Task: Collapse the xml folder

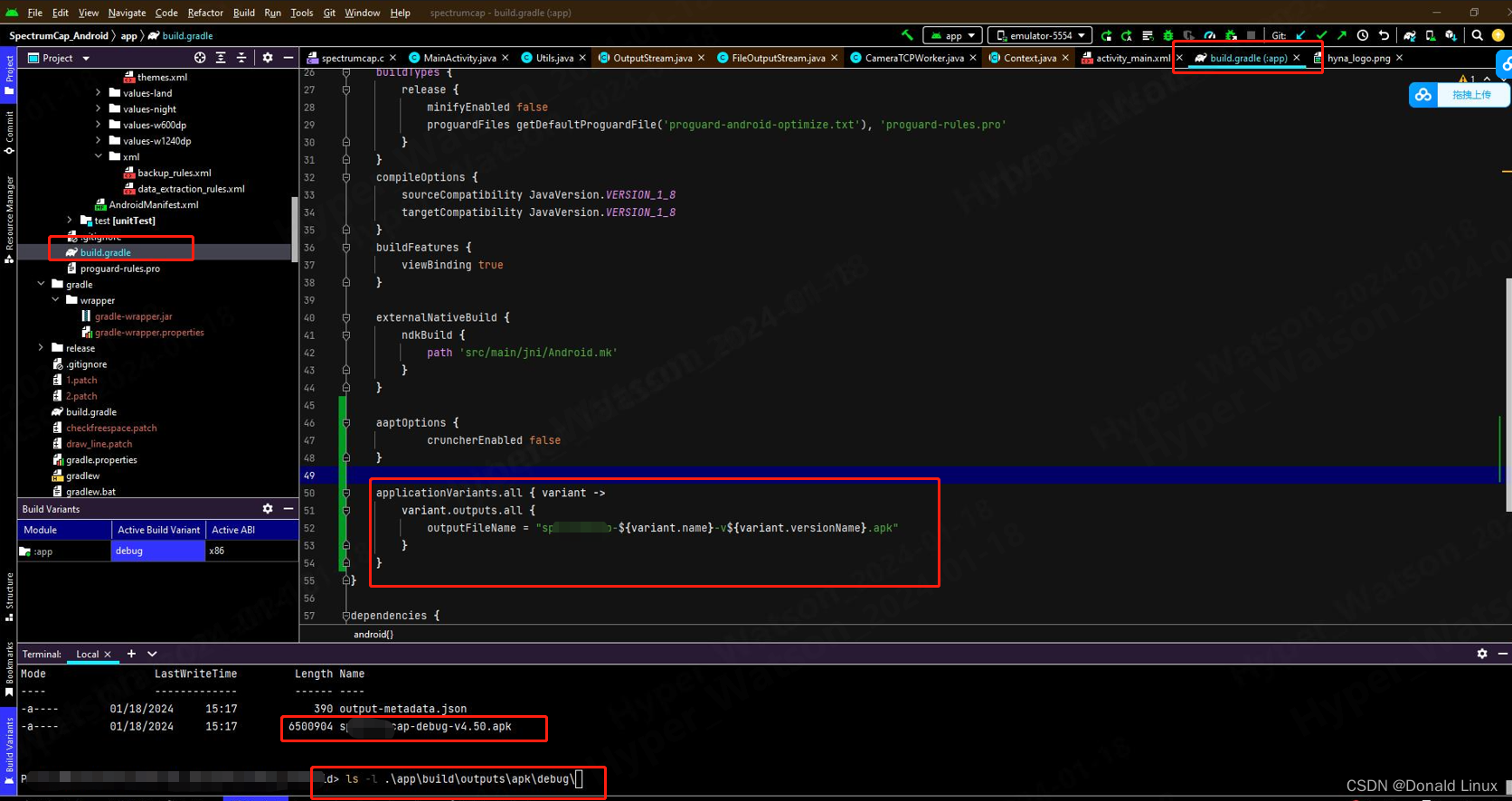Action: [99, 156]
